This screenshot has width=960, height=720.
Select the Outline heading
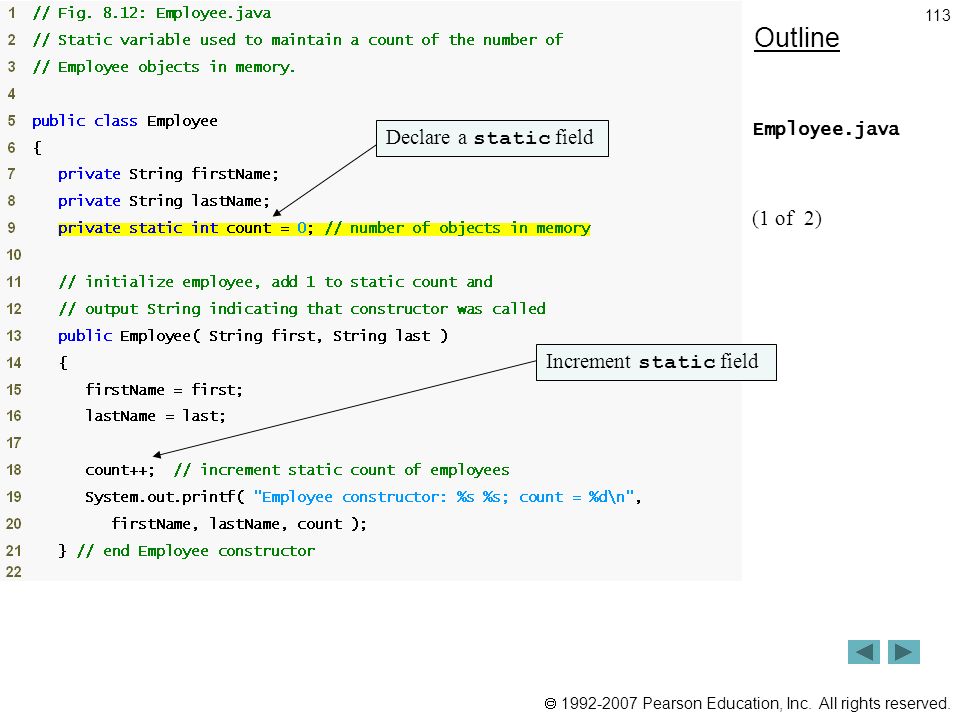tap(797, 38)
